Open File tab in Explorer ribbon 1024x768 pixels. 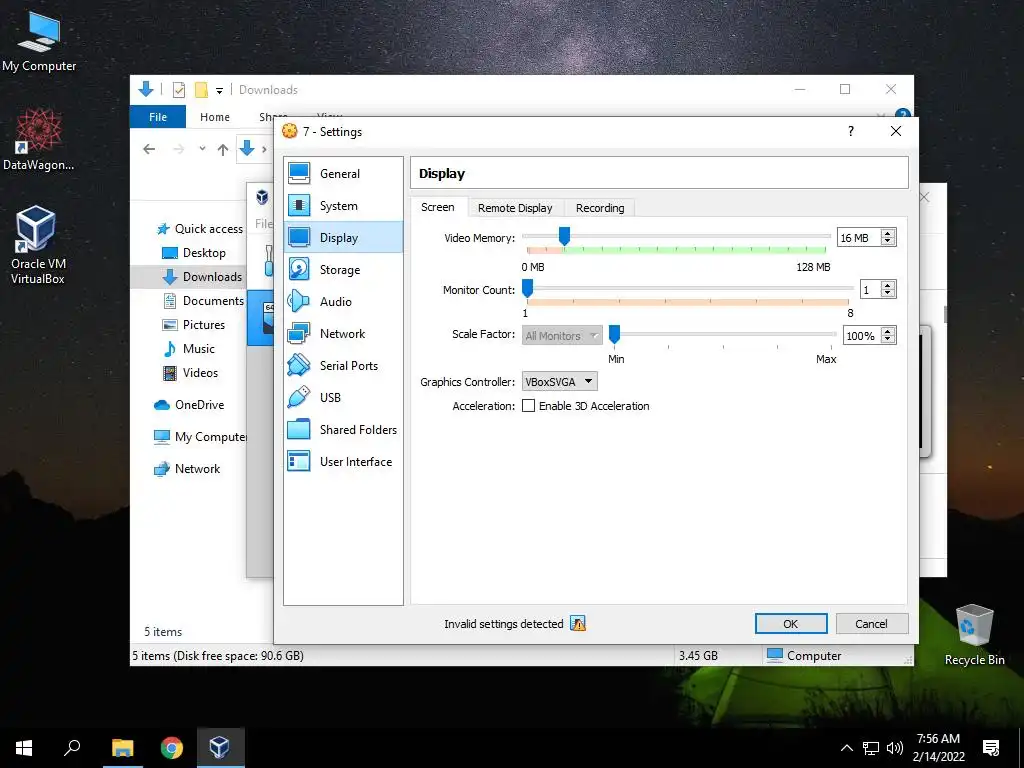click(x=158, y=117)
